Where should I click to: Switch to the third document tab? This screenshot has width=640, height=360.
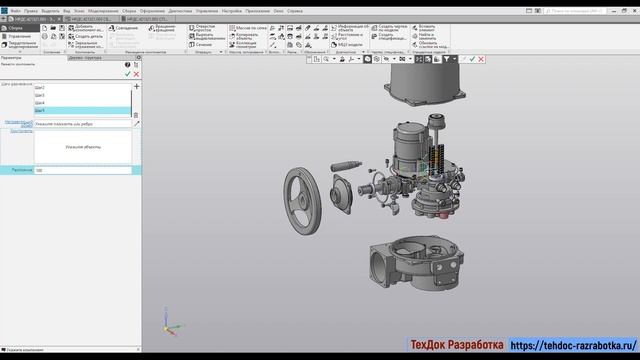click(147, 19)
